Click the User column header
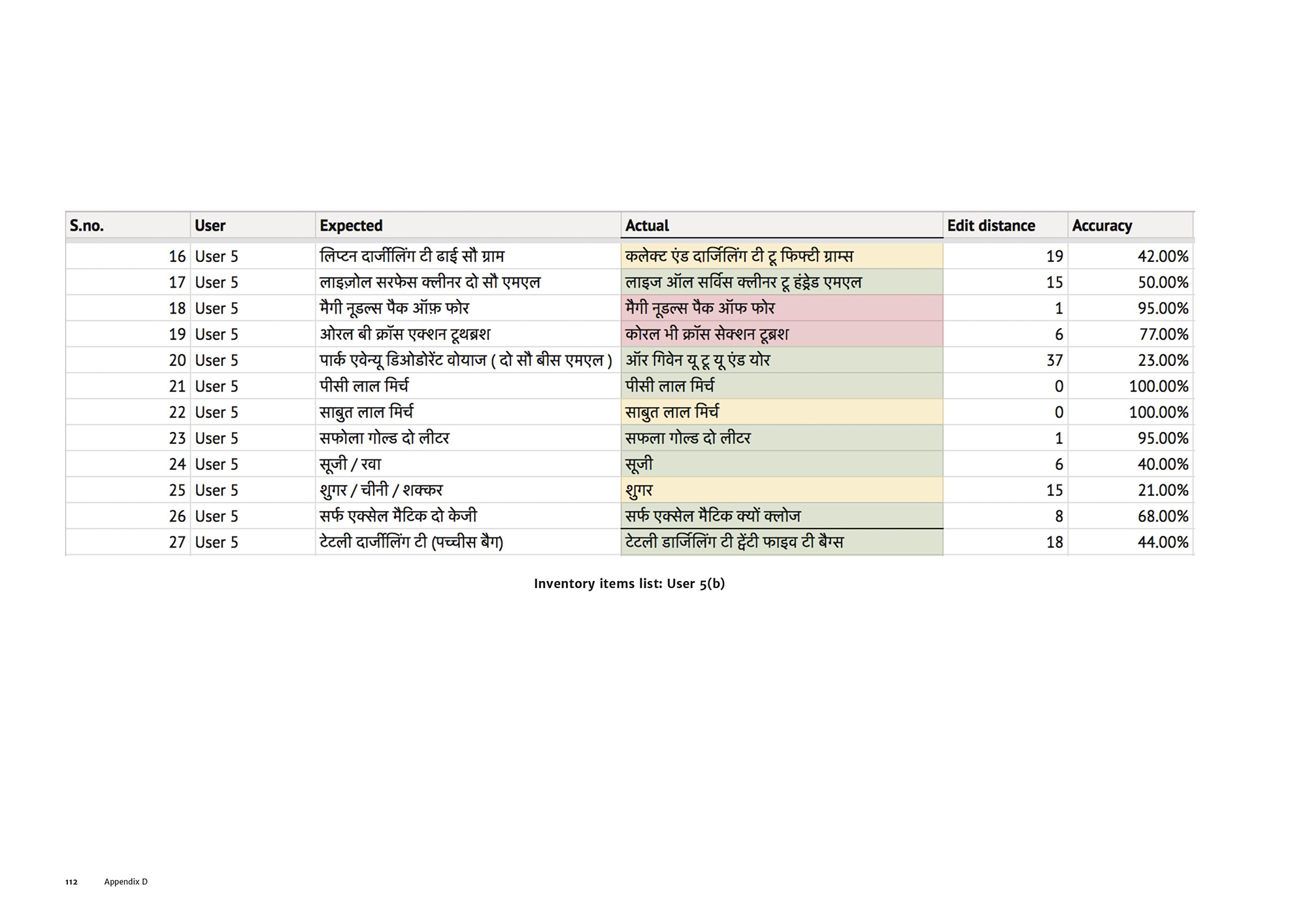Viewport: 1307px width, 924px height. pos(210,225)
